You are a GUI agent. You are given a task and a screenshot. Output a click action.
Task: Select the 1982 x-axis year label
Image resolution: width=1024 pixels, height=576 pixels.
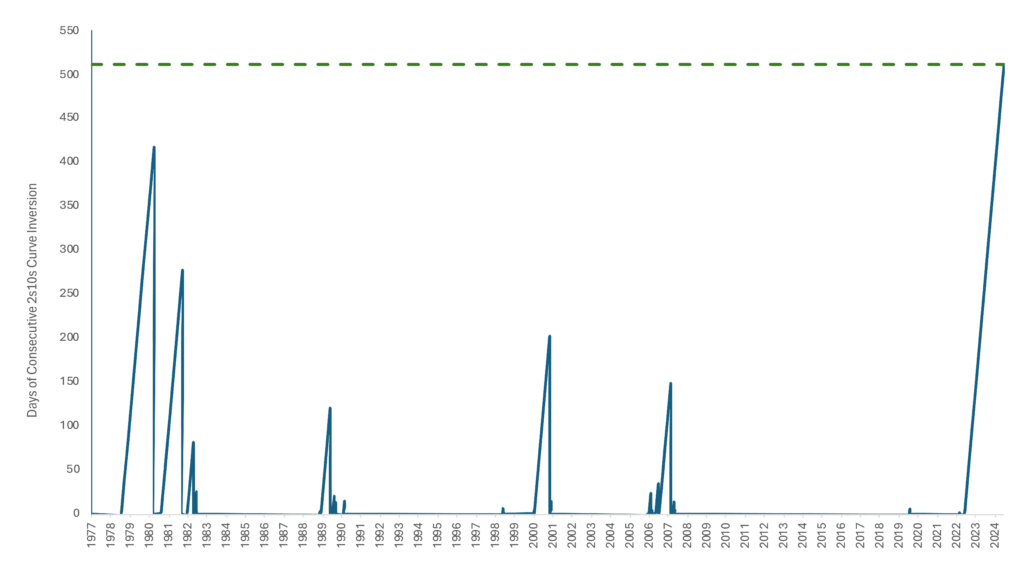(187, 534)
